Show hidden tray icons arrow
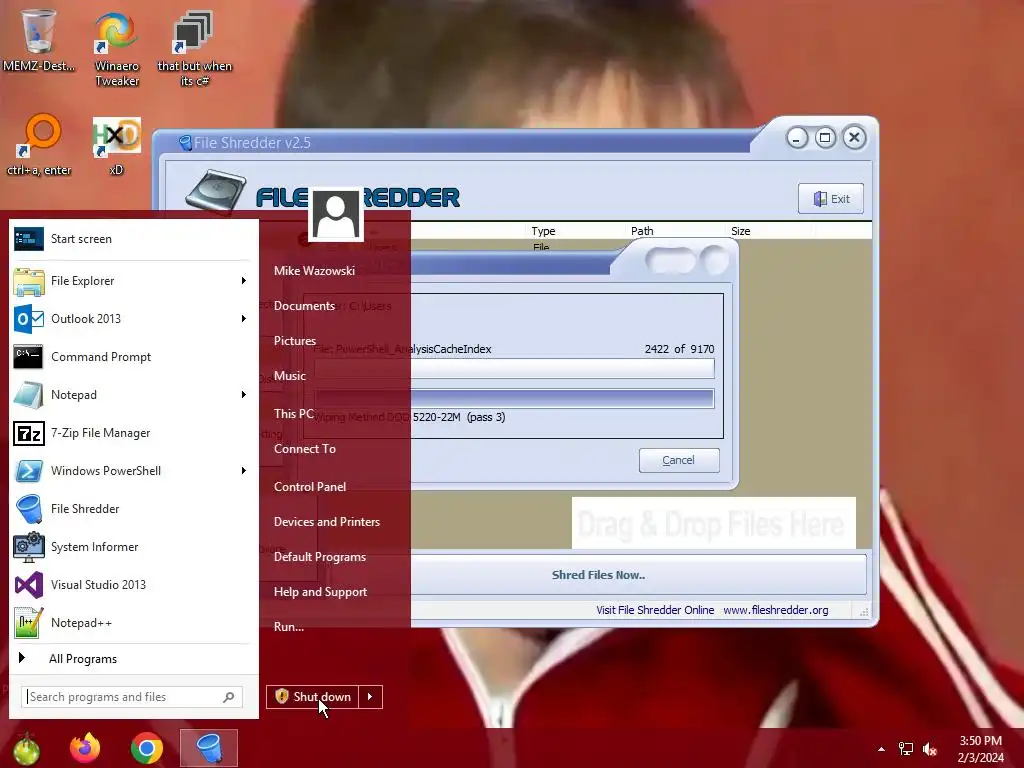This screenshot has width=1024, height=768. [x=881, y=749]
